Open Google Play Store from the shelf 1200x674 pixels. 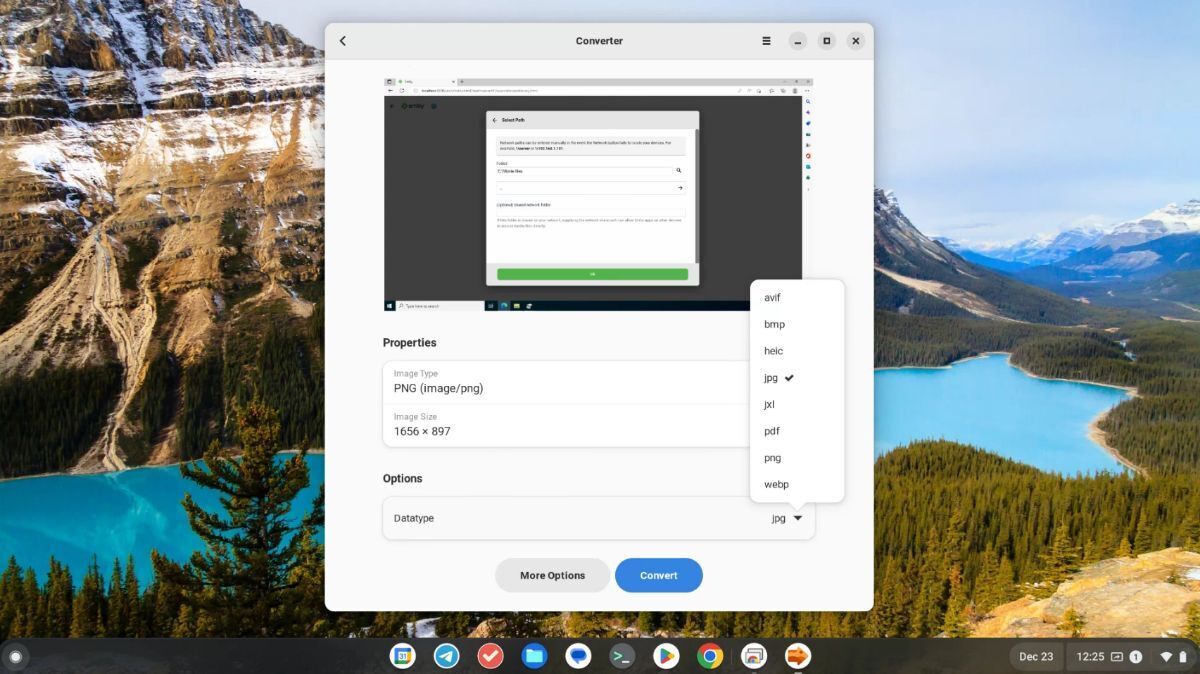[x=666, y=656]
